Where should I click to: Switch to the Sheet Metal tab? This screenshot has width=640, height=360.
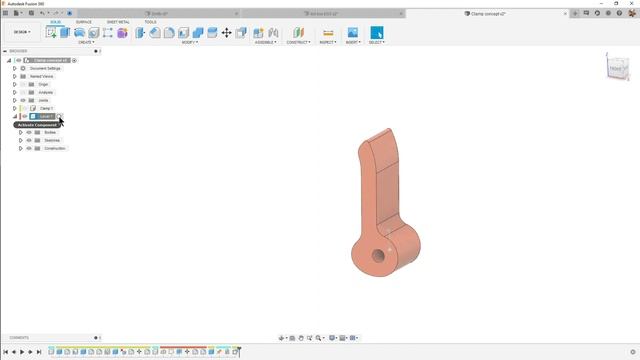pos(118,22)
